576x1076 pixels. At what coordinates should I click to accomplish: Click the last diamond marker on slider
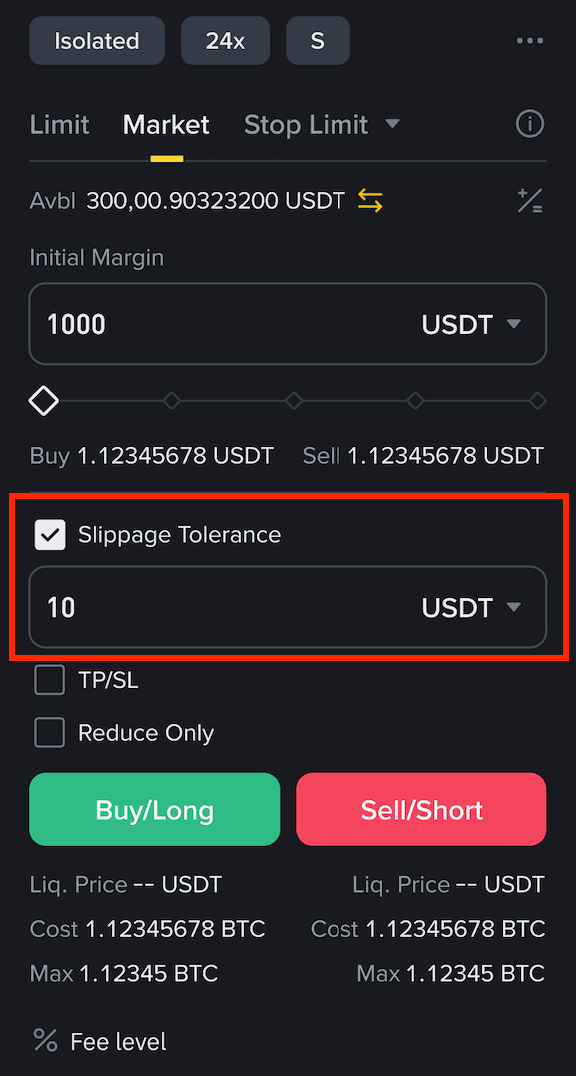point(538,400)
